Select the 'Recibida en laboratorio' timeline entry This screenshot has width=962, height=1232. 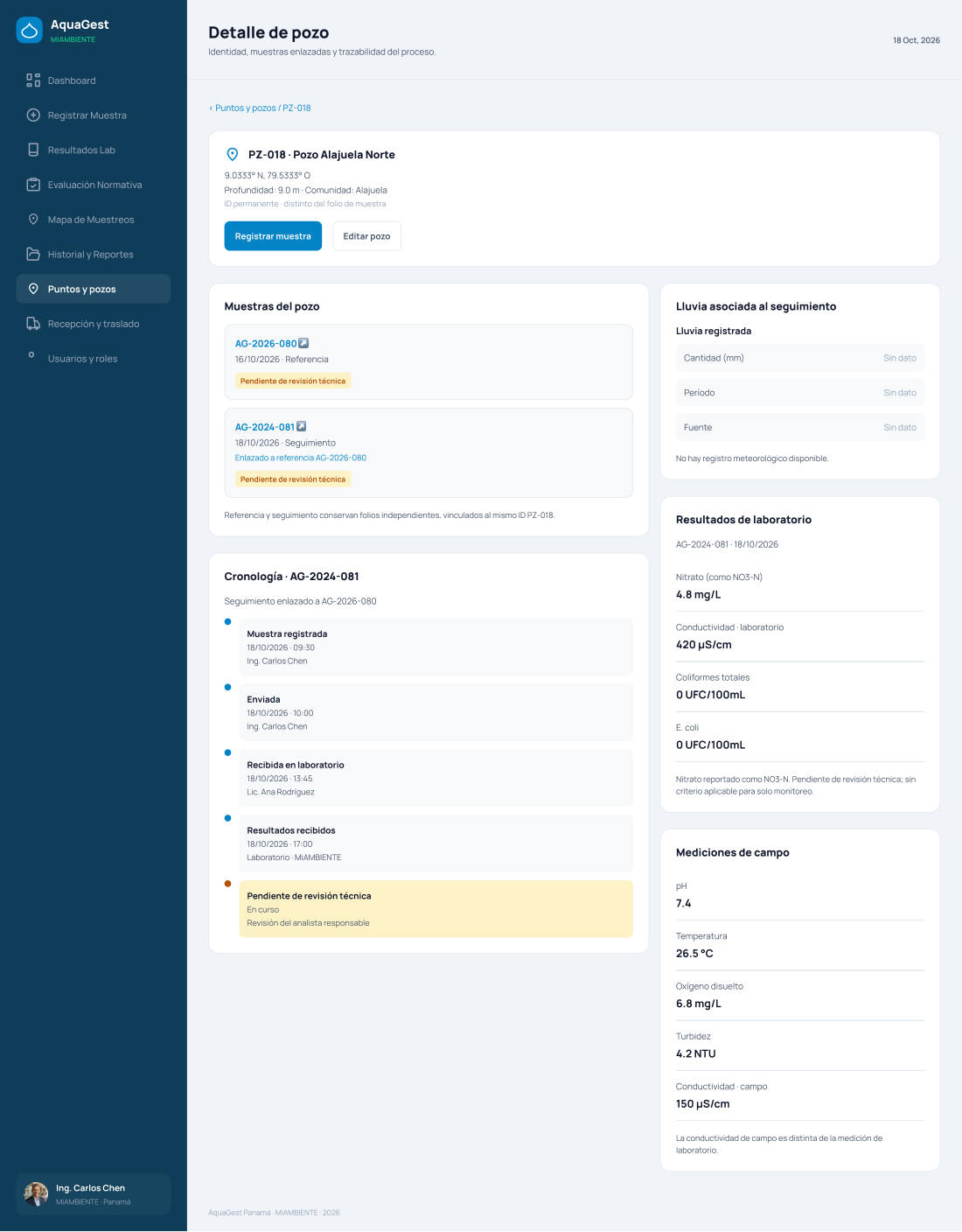coord(436,778)
